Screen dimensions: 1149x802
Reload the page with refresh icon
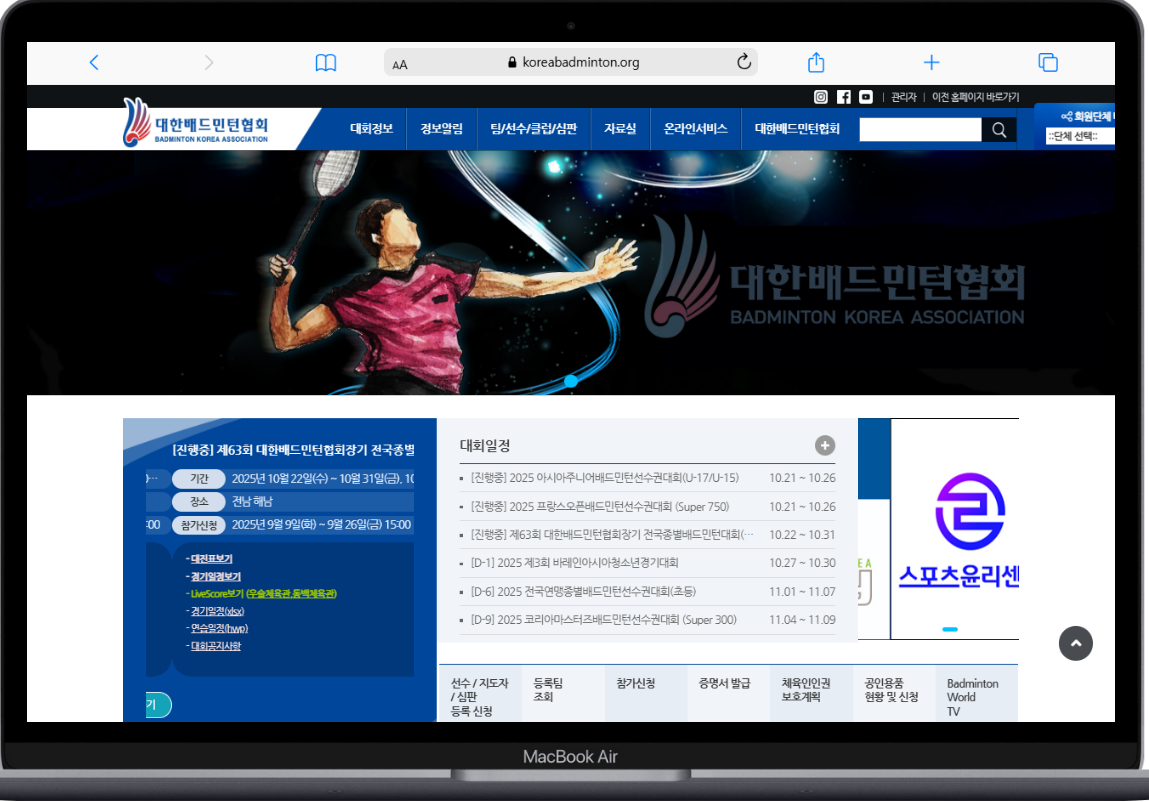click(744, 62)
